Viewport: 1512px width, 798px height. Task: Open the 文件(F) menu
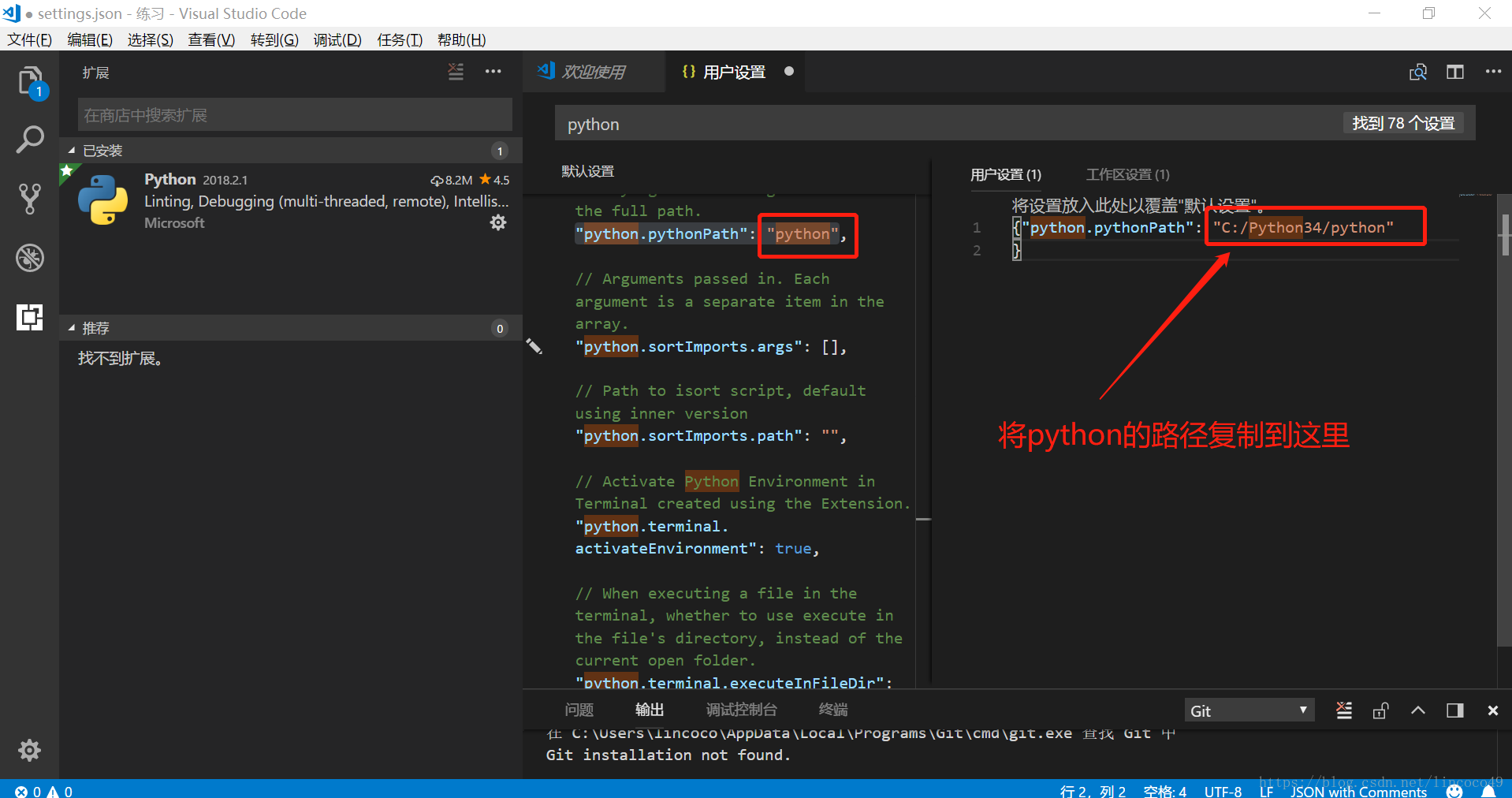(29, 39)
